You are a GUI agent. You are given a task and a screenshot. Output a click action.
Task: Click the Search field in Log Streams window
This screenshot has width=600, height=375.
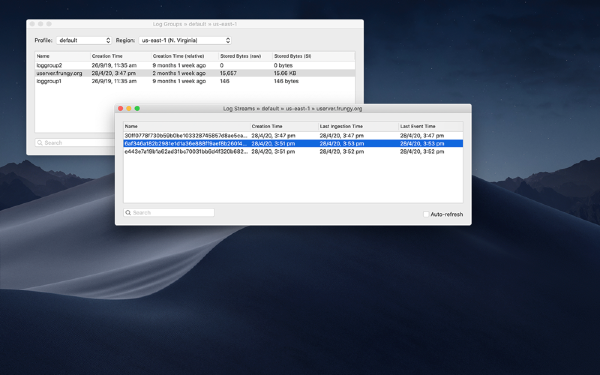169,212
